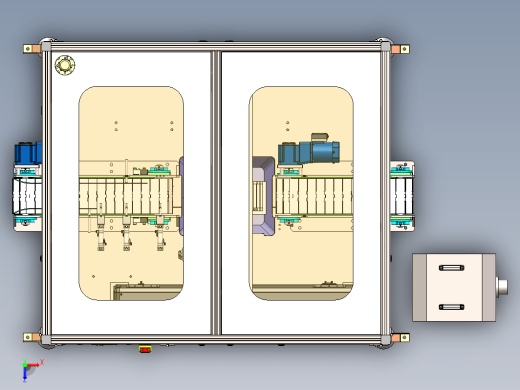Select the conveyor end protruding from the right frame
The height and width of the screenshot is (390, 520).
point(402,196)
